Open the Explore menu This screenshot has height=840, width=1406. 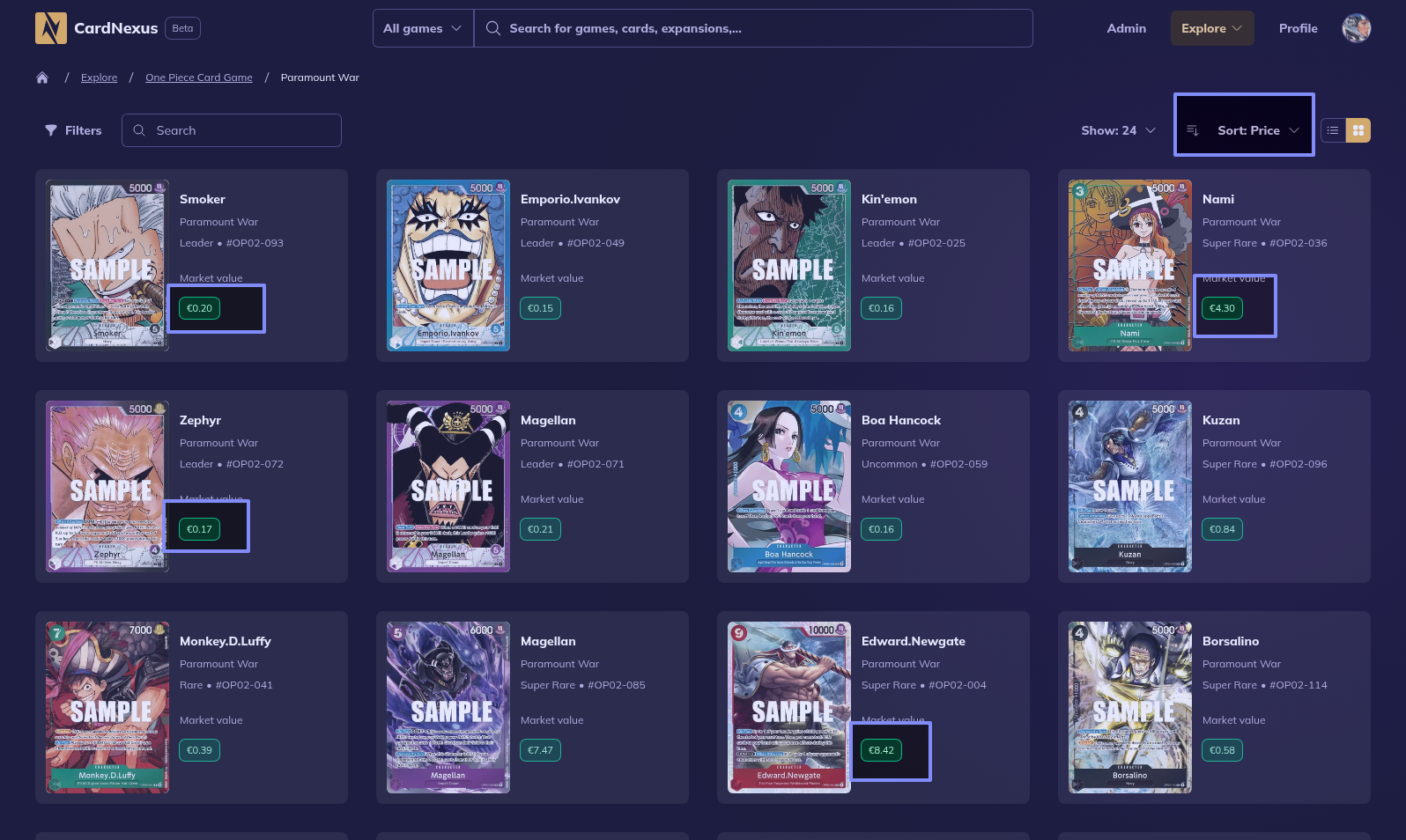tap(1211, 28)
